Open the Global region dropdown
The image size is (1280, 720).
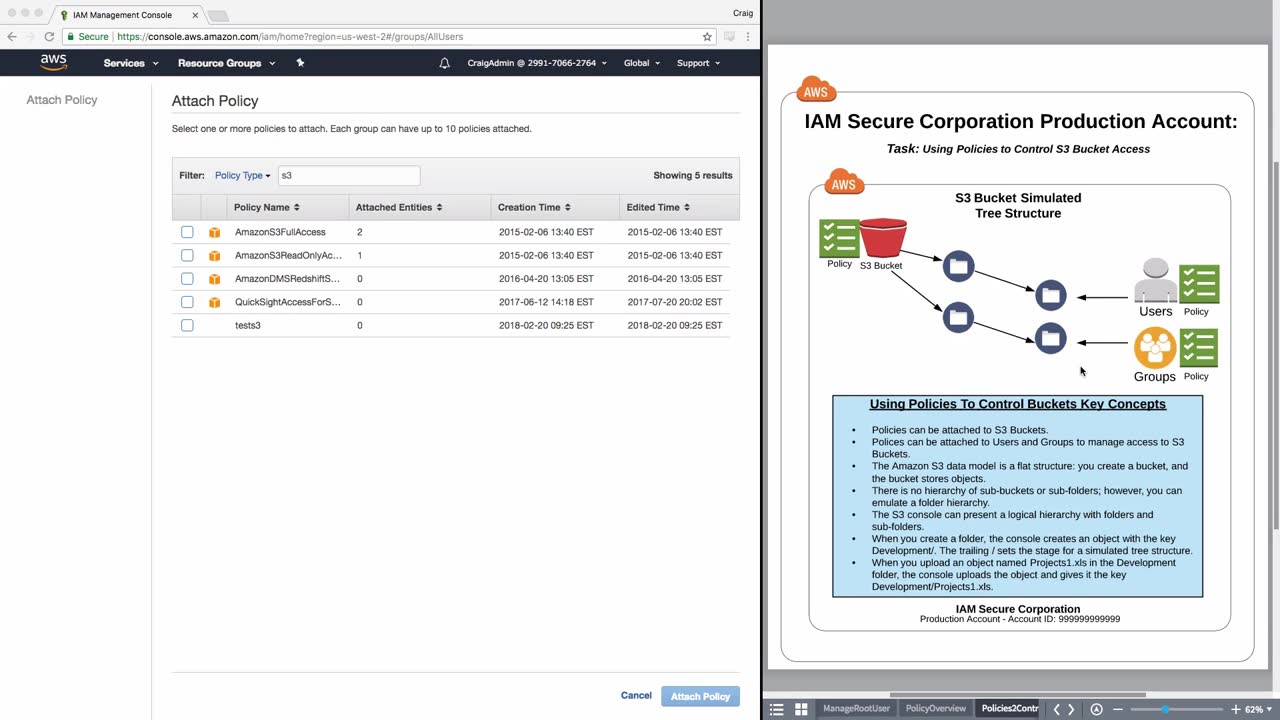point(642,63)
